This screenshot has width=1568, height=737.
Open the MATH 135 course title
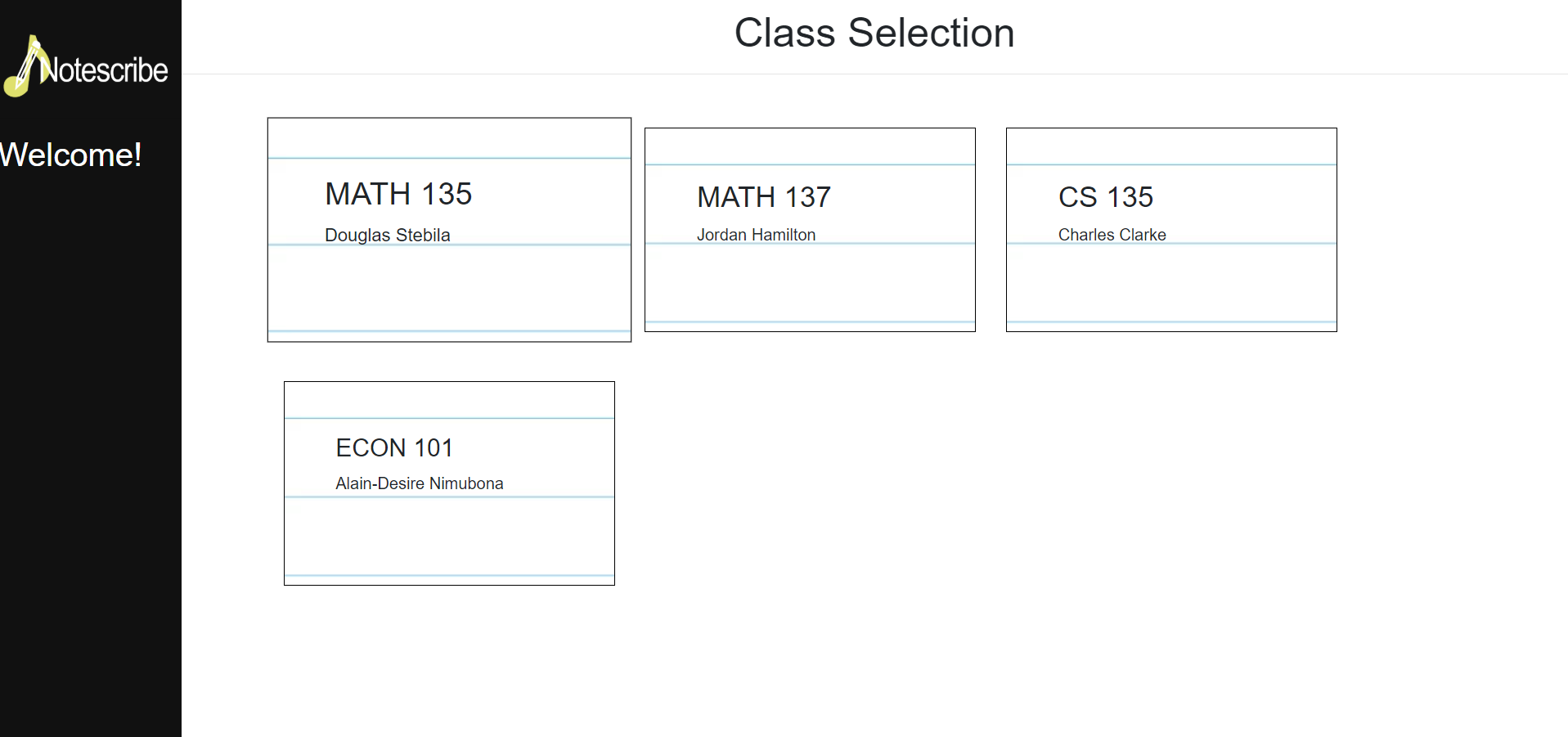pos(398,194)
